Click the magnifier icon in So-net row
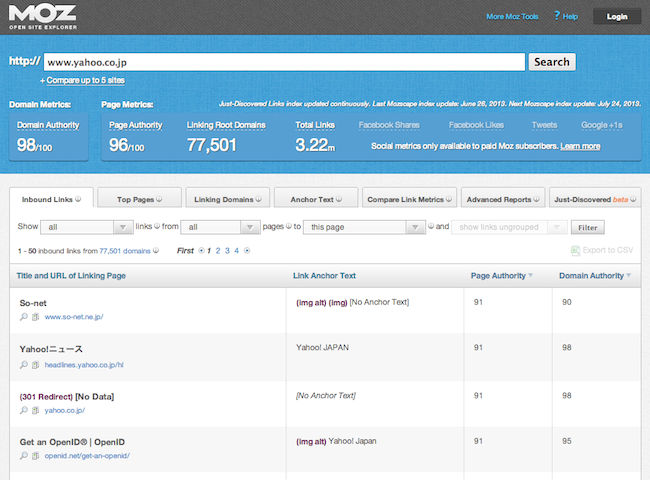 (24, 317)
